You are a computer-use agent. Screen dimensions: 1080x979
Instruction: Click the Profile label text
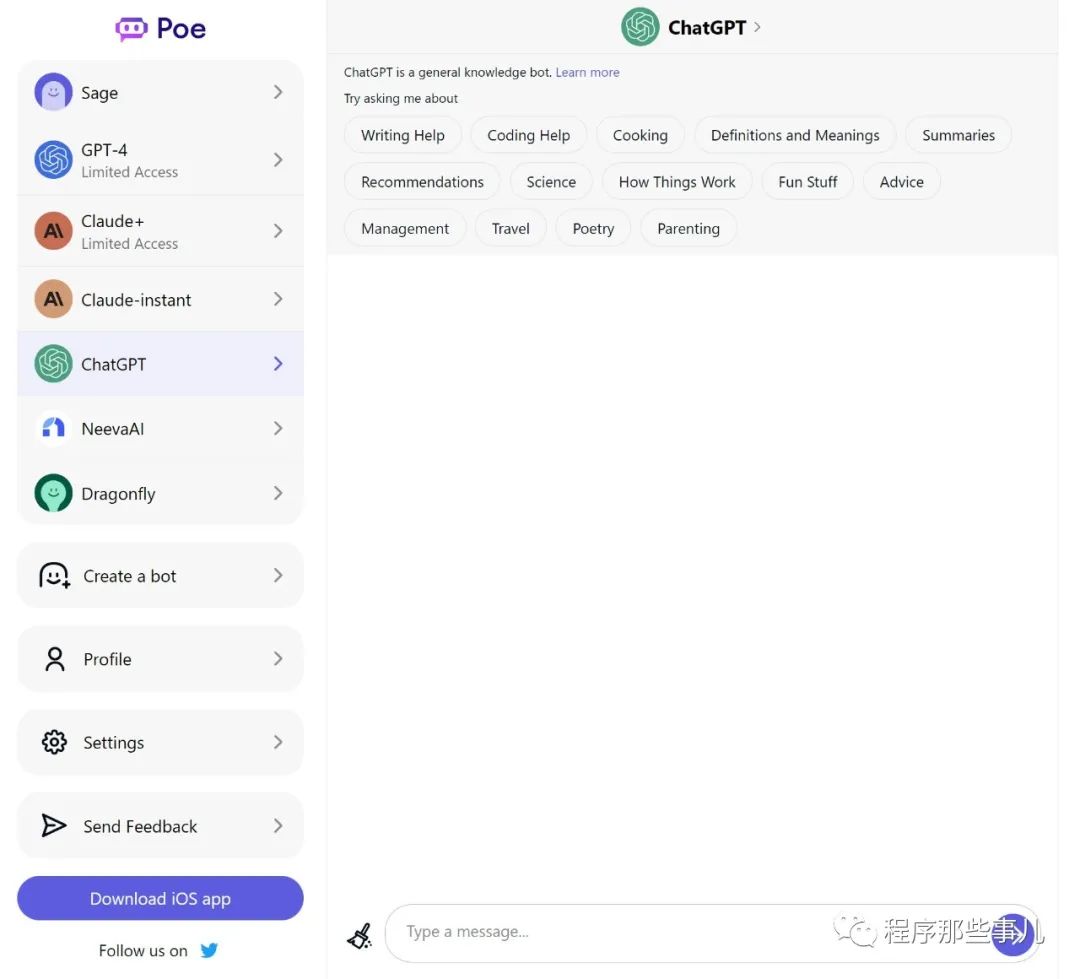[107, 659]
